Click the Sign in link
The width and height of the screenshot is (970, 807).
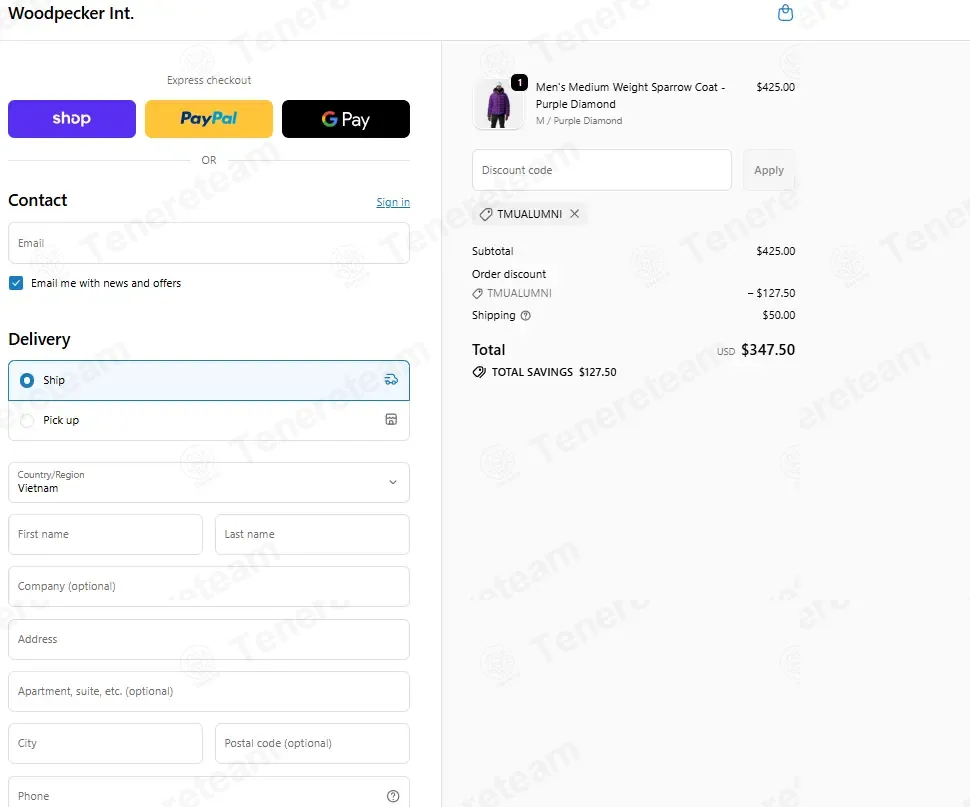(393, 202)
